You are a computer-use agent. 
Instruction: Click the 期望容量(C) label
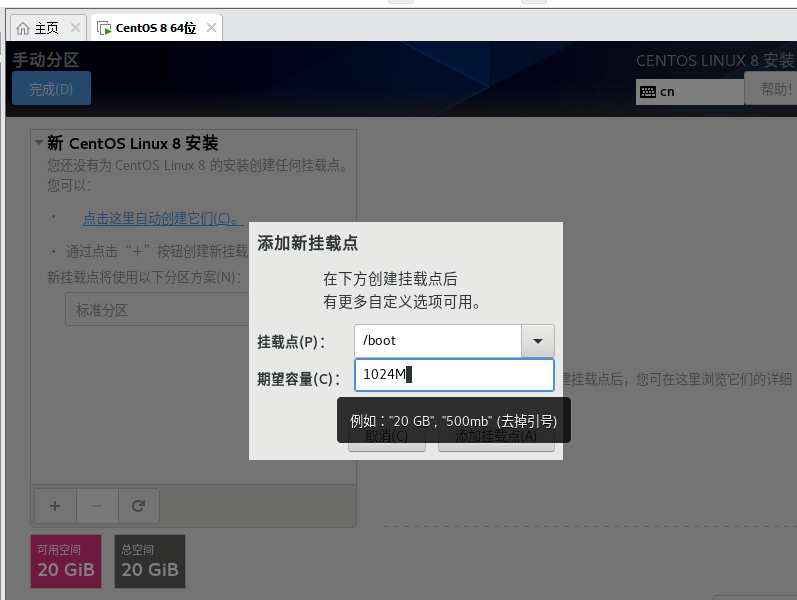click(299, 379)
